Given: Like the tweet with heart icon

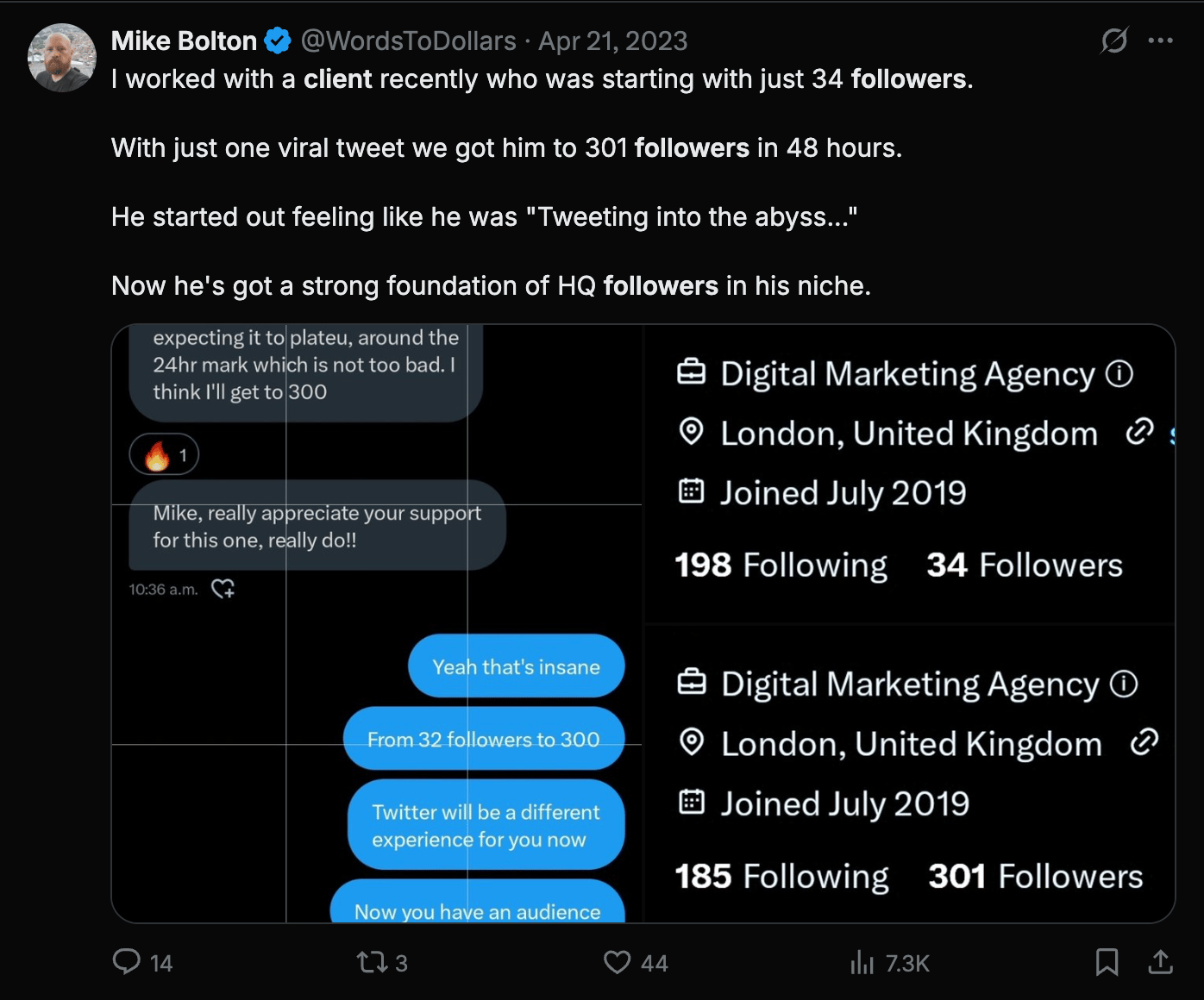Looking at the screenshot, I should (617, 961).
